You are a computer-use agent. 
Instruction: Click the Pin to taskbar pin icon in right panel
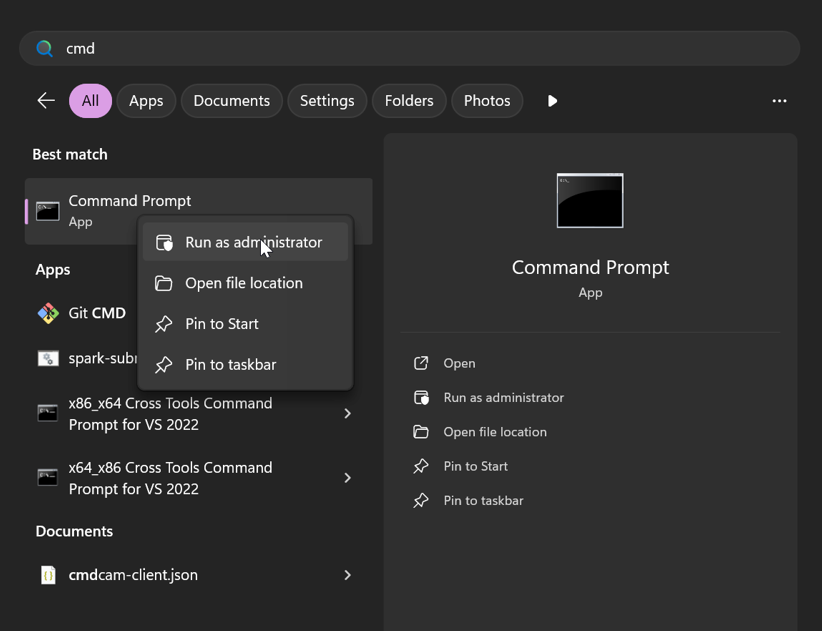pyautogui.click(x=421, y=501)
